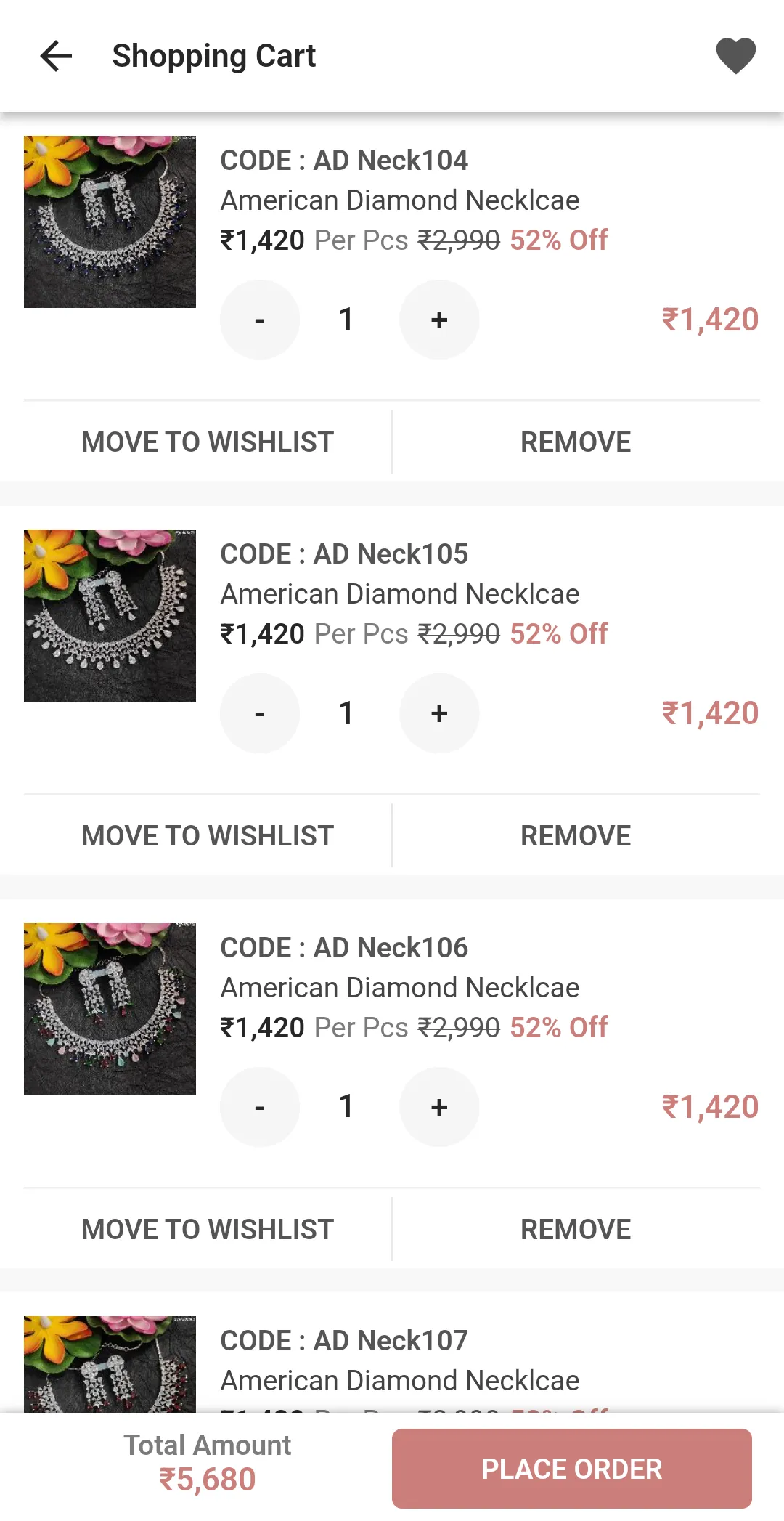Open wishlist via heart icon
The width and height of the screenshot is (784, 1521).
[735, 56]
